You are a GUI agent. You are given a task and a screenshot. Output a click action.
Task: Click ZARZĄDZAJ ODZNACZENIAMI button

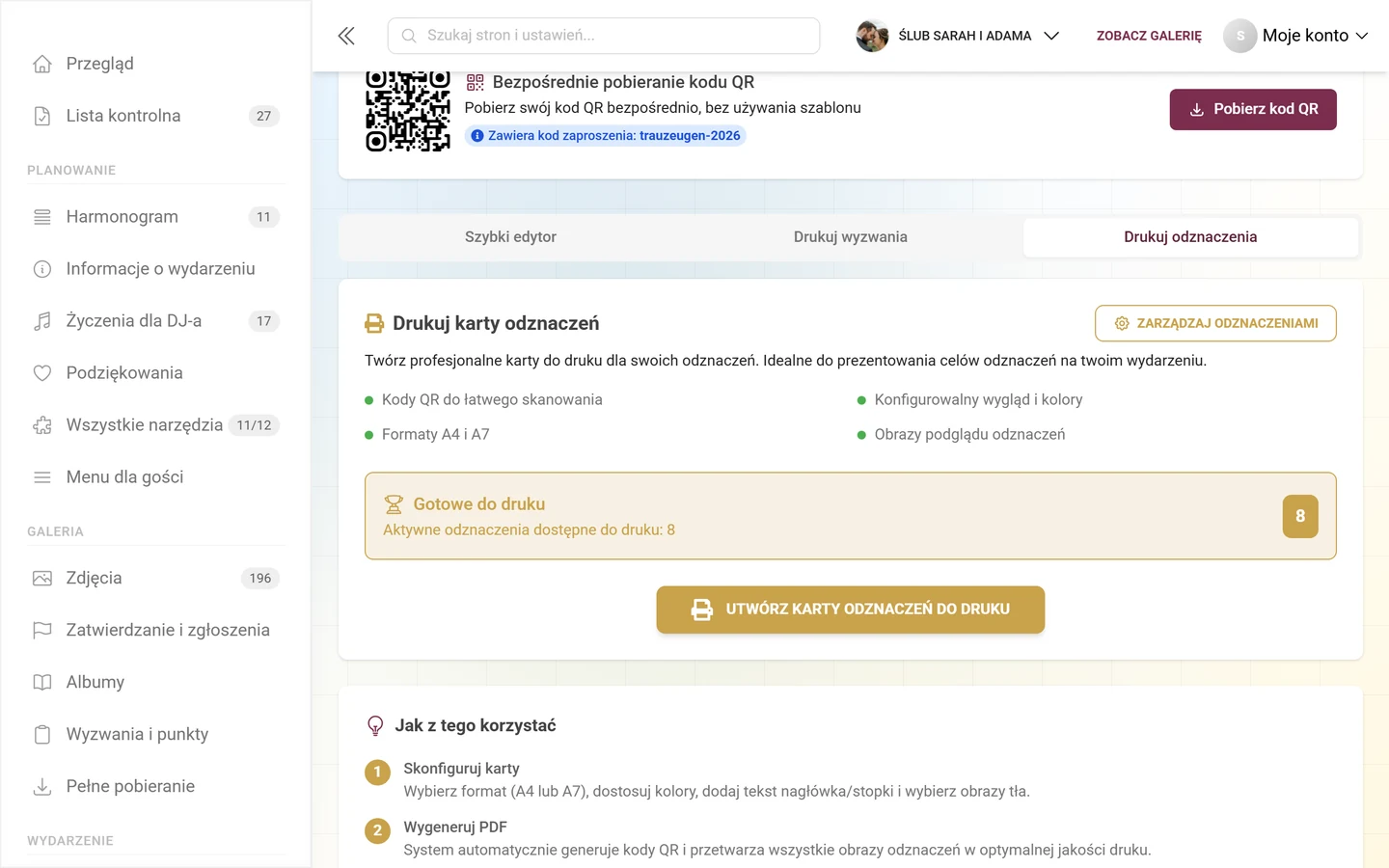[x=1215, y=323]
